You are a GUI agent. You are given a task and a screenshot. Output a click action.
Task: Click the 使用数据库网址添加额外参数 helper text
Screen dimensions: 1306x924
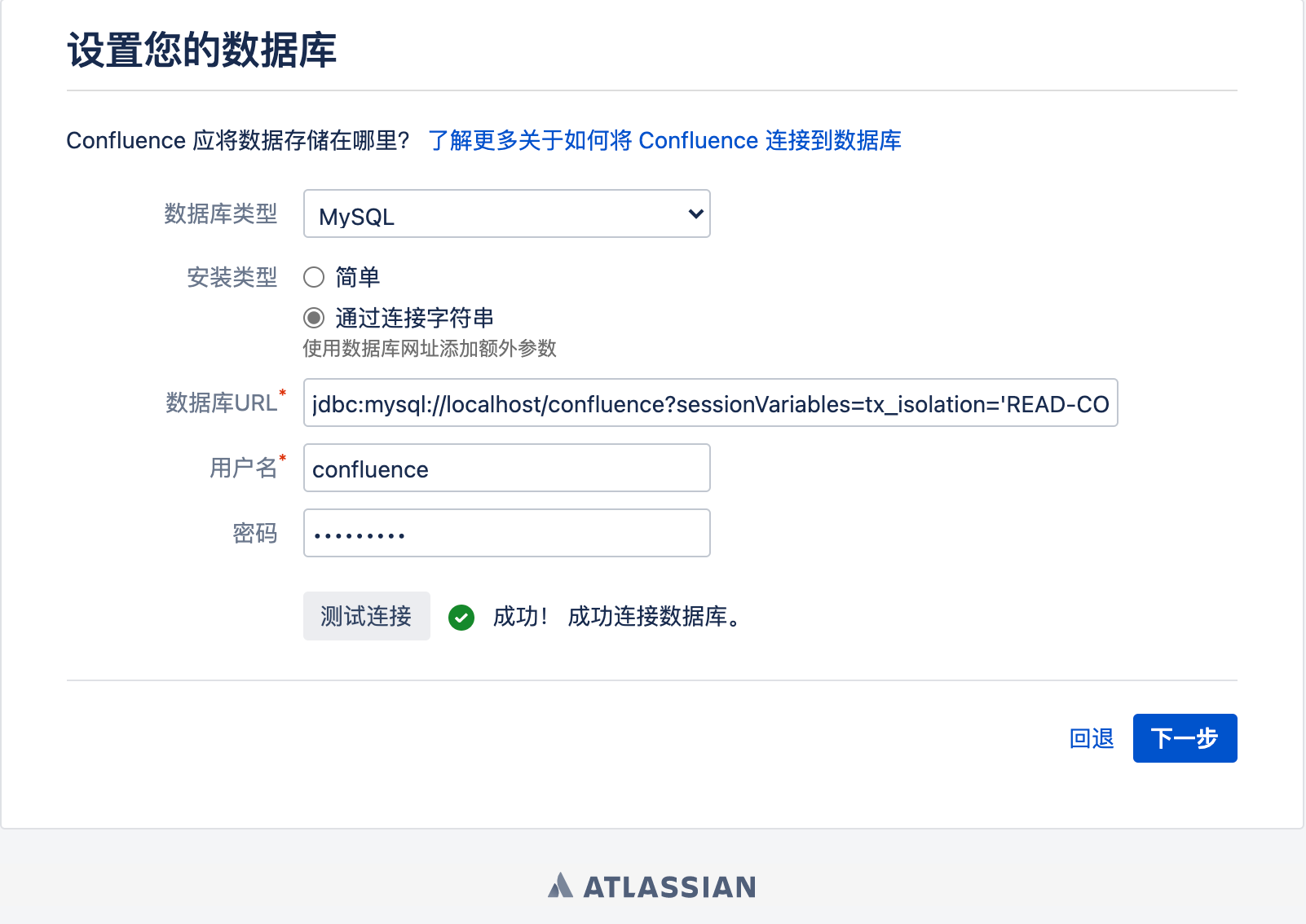coord(430,349)
